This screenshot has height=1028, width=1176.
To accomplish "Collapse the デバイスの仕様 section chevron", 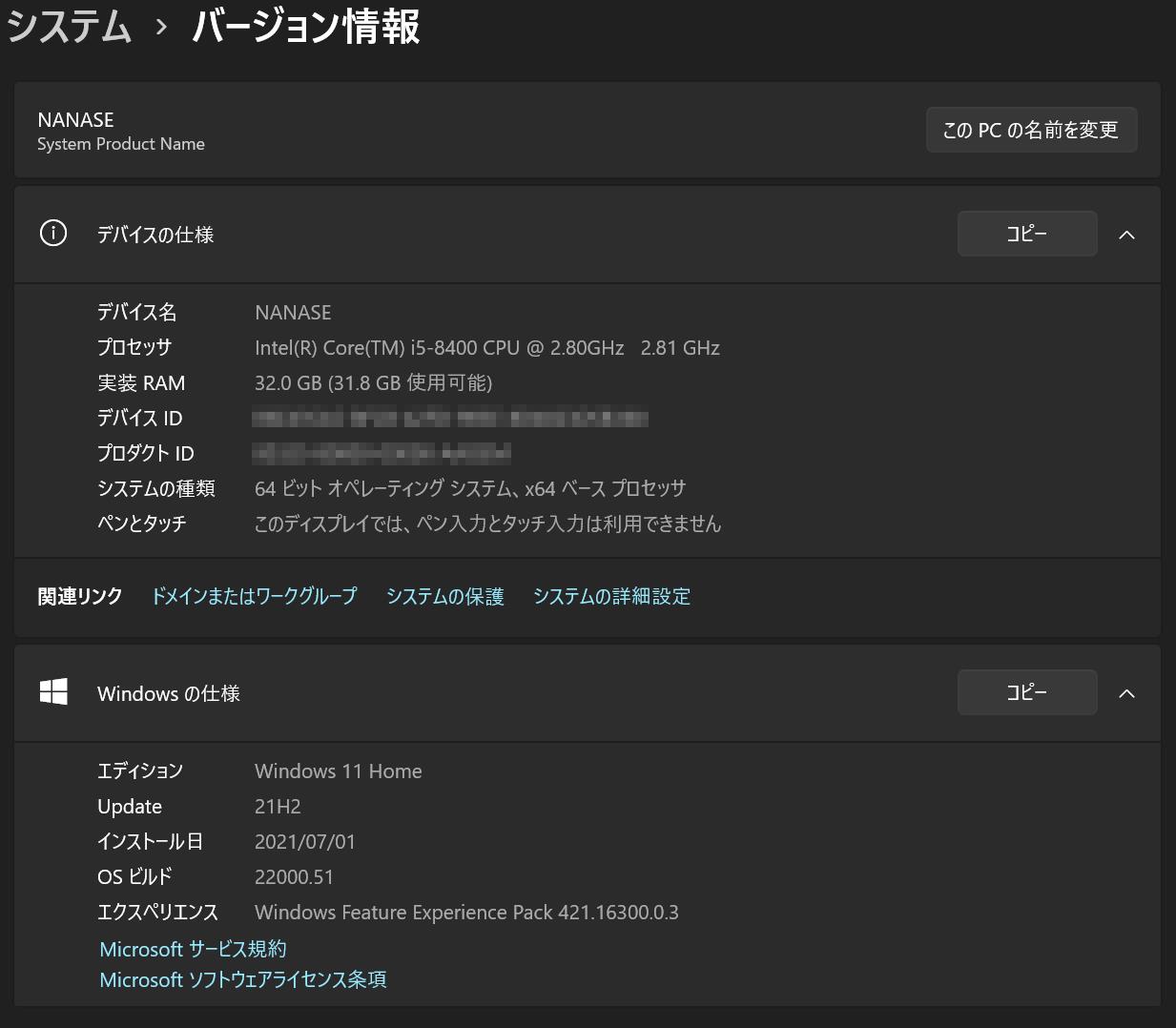I will [1126, 235].
